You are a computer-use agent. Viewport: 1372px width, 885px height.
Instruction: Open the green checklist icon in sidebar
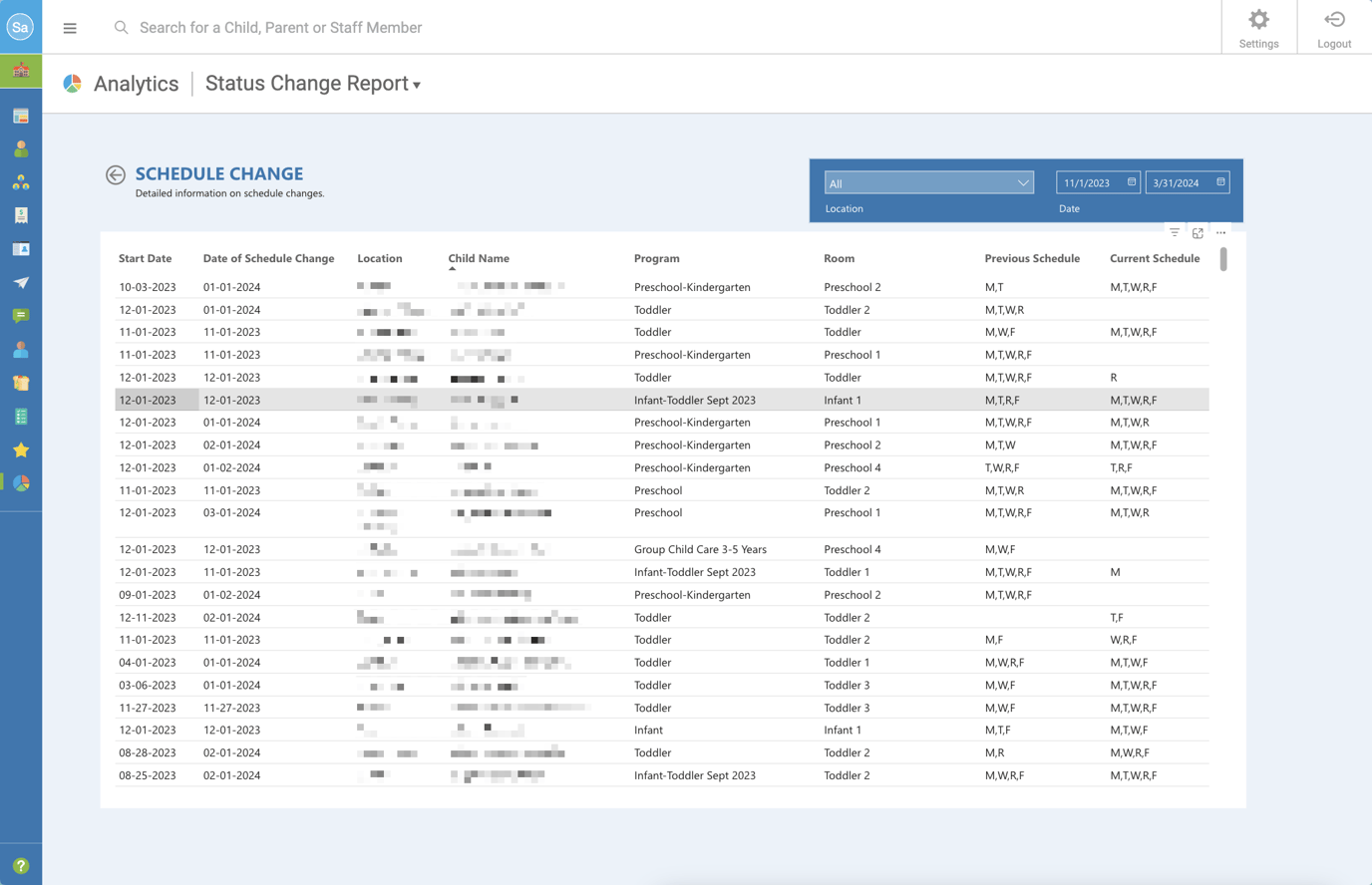tap(20, 416)
